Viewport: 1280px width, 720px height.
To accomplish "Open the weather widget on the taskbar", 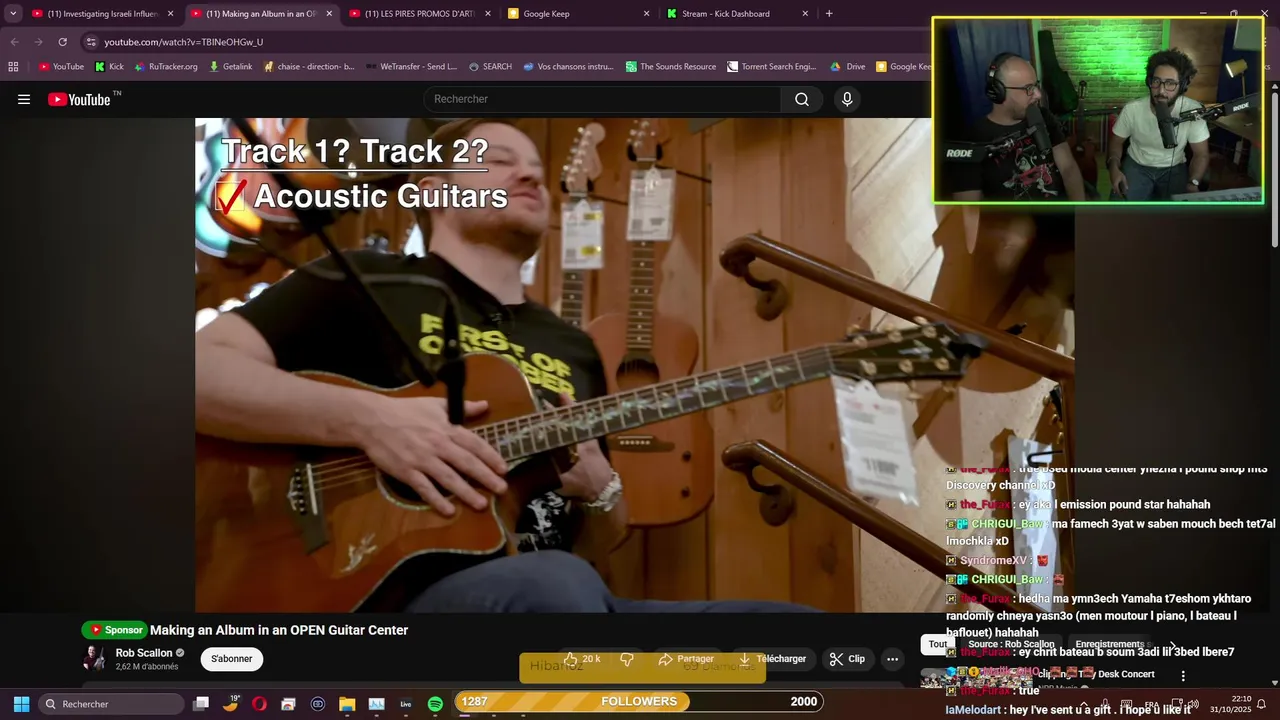I will 231,704.
